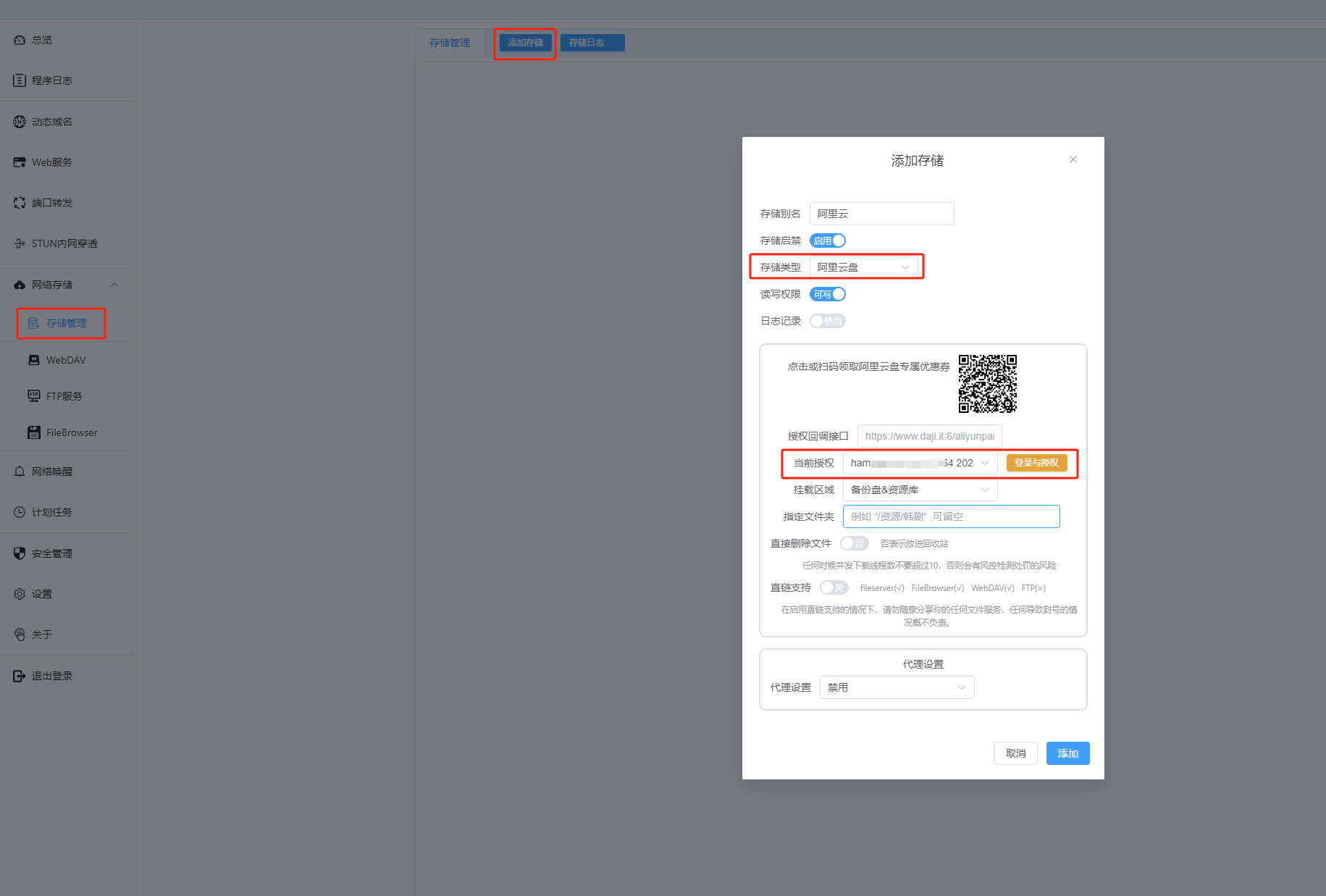Viewport: 1326px width, 896px height.
Task: Open 程序日志 program log icon
Action: [x=20, y=80]
